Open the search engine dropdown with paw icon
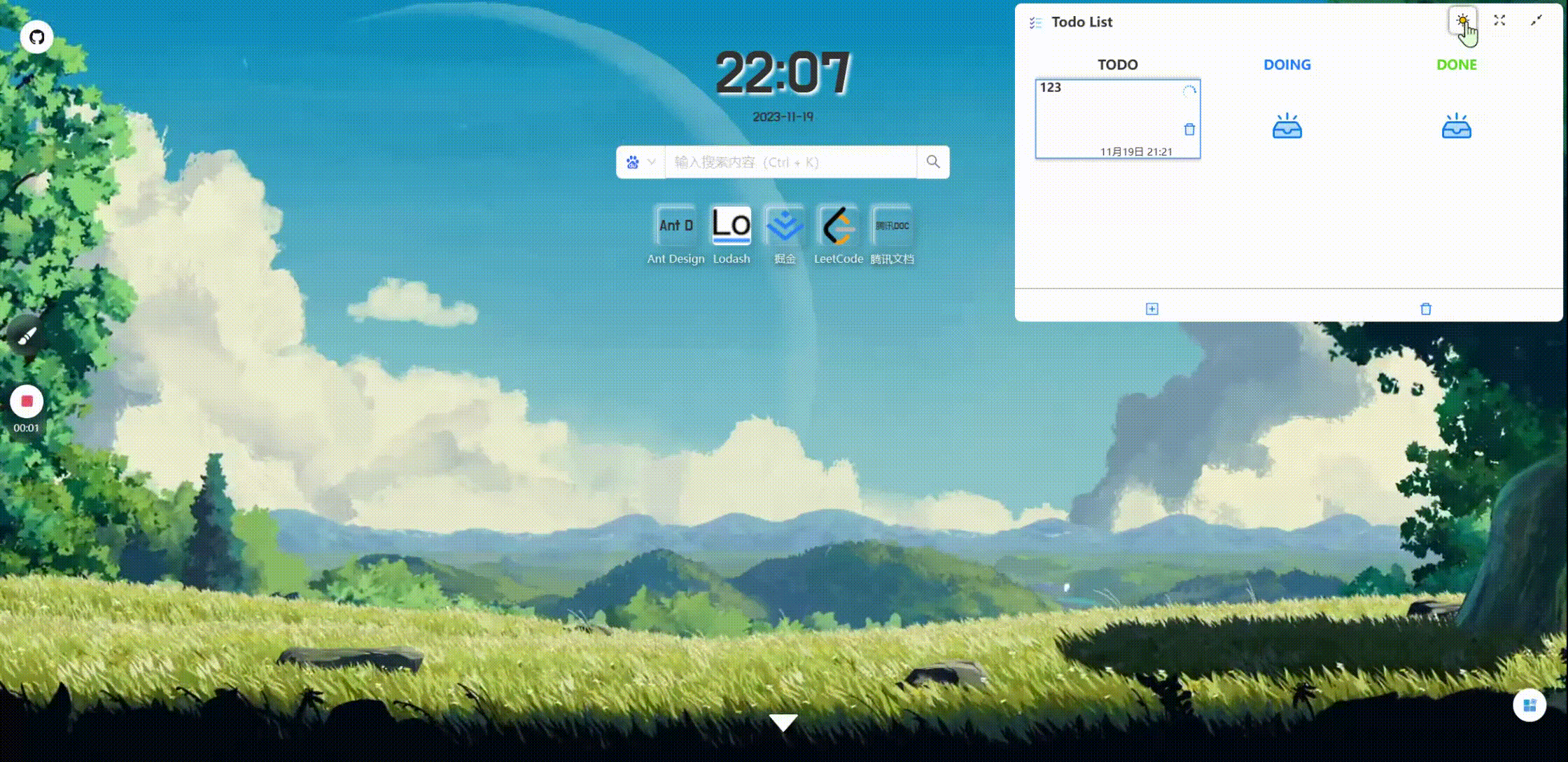This screenshot has height=762, width=1568. 640,162
